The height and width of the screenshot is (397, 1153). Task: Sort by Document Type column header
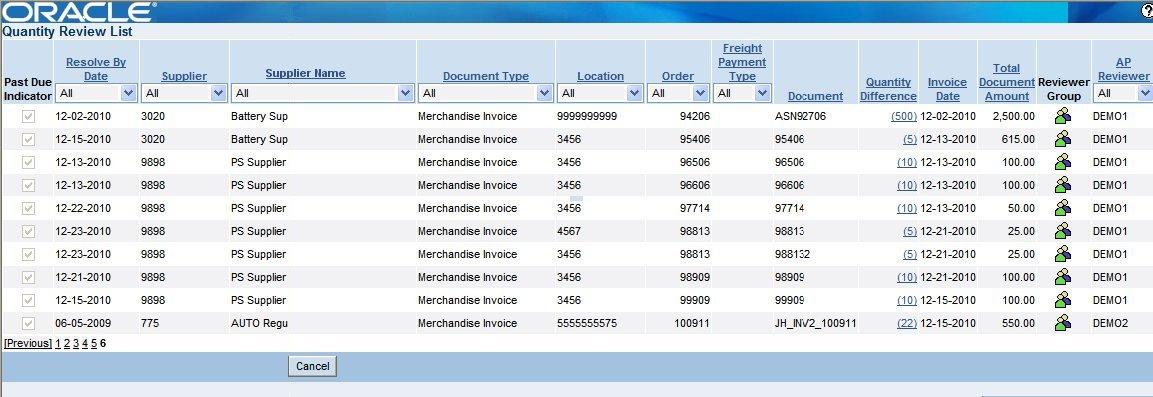pos(486,76)
